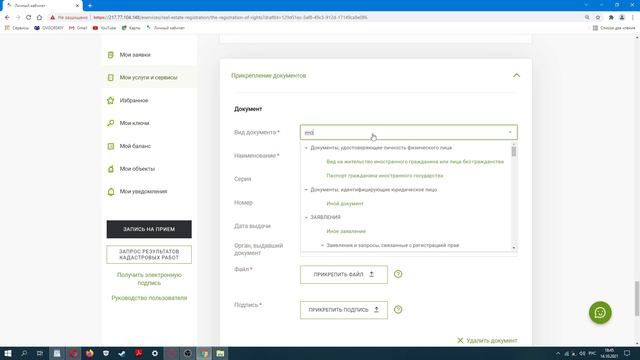This screenshot has height=360, width=640.
Task: Open the Gmail bookmark
Action: pyautogui.click(x=78, y=28)
